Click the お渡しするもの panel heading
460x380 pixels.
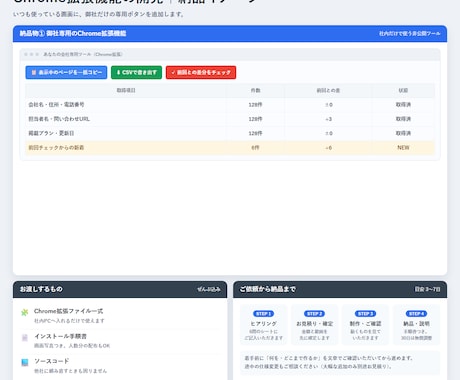pyautogui.click(x=41, y=289)
